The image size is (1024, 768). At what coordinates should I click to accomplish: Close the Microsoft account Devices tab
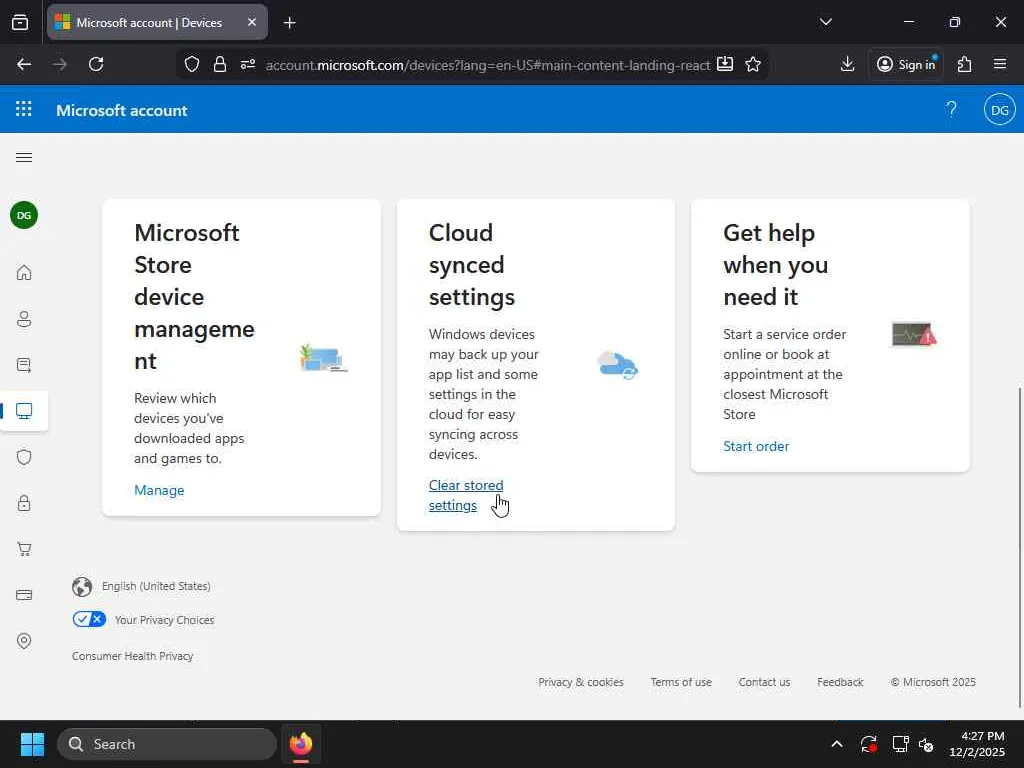pos(252,22)
